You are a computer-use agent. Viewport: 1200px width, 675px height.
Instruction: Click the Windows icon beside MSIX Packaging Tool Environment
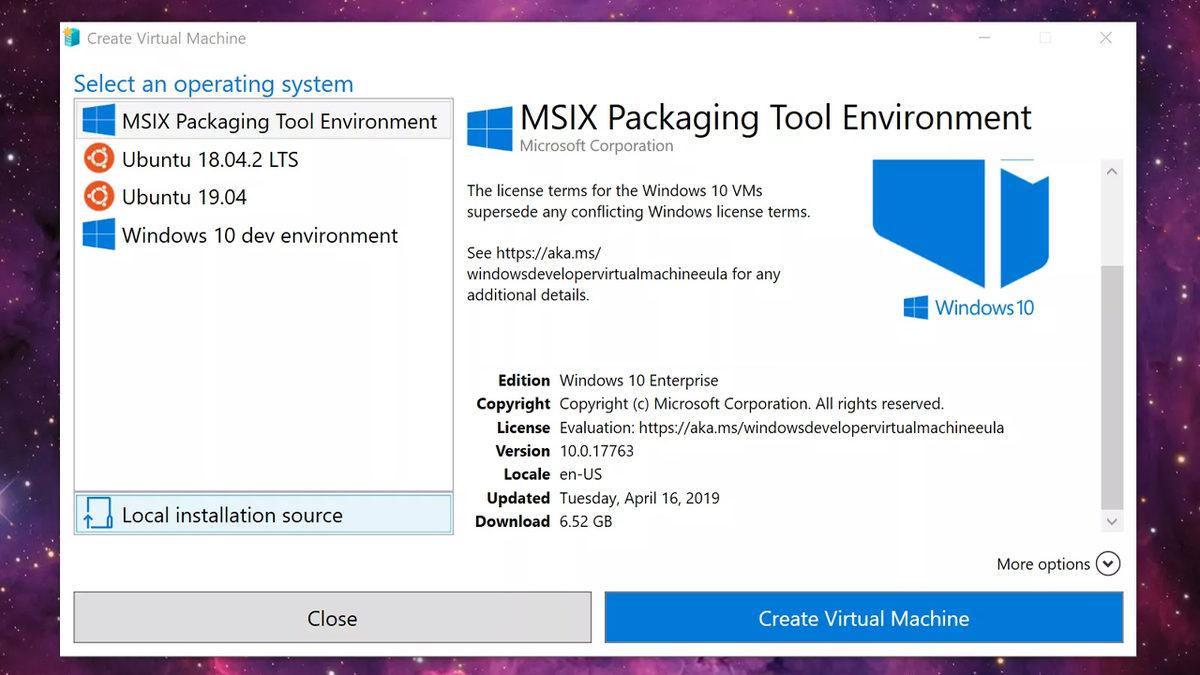pyautogui.click(x=98, y=119)
